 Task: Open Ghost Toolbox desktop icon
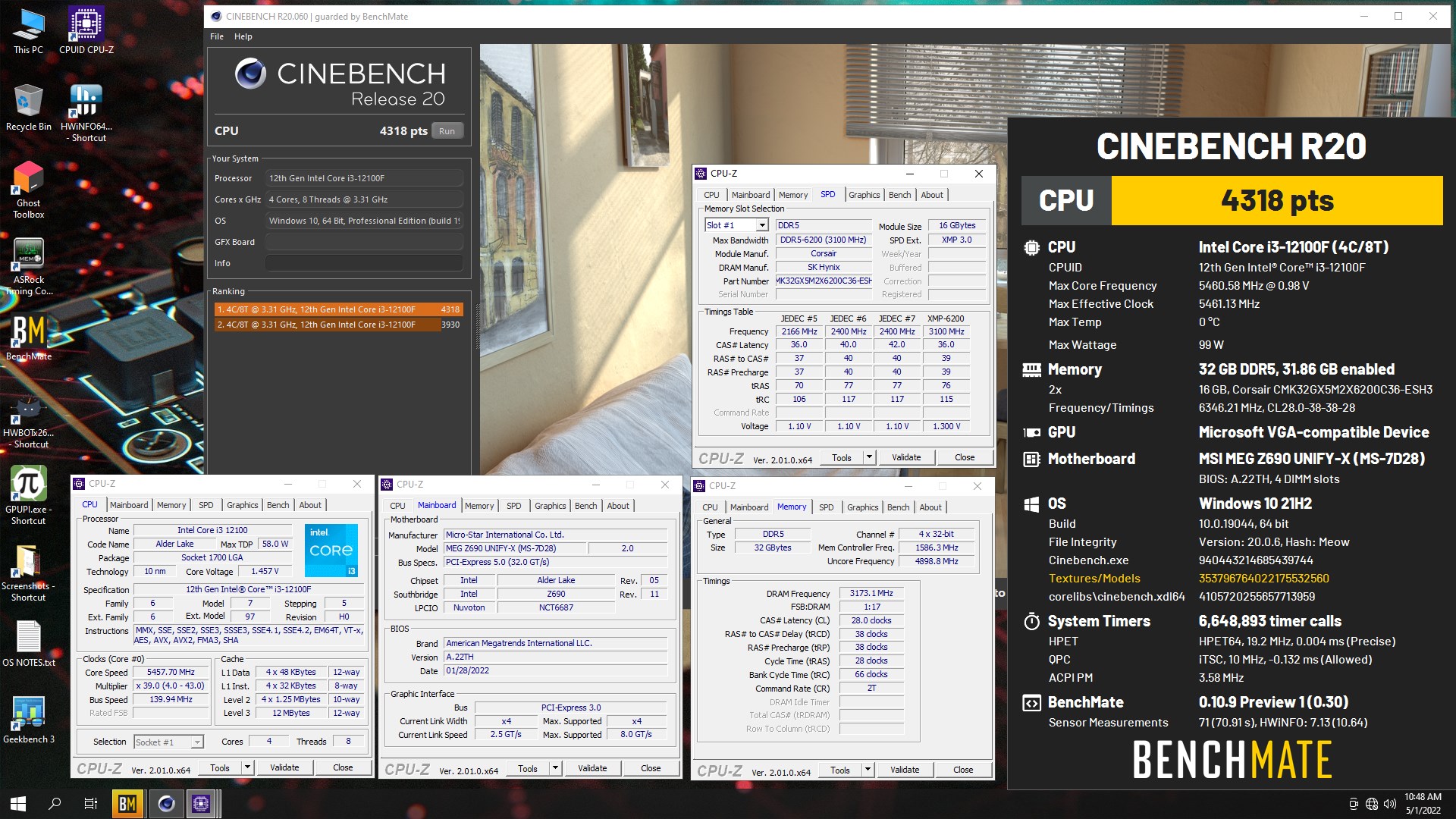tap(28, 189)
